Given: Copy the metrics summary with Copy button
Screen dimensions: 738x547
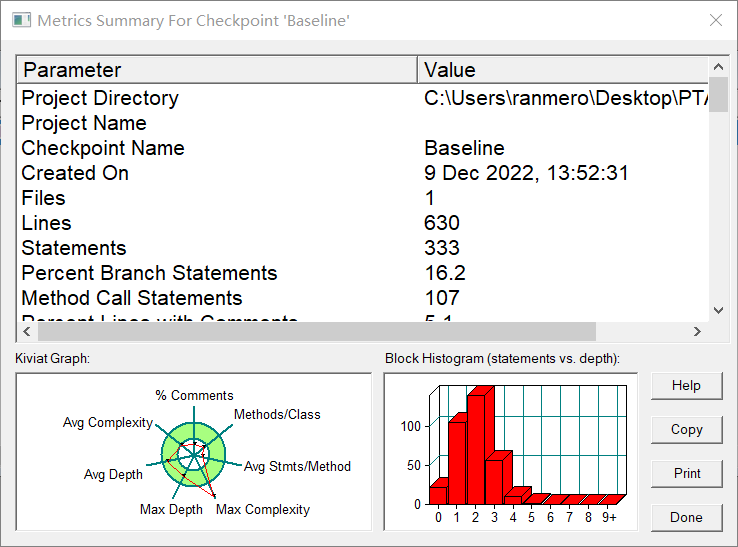Looking at the screenshot, I should point(686,430).
